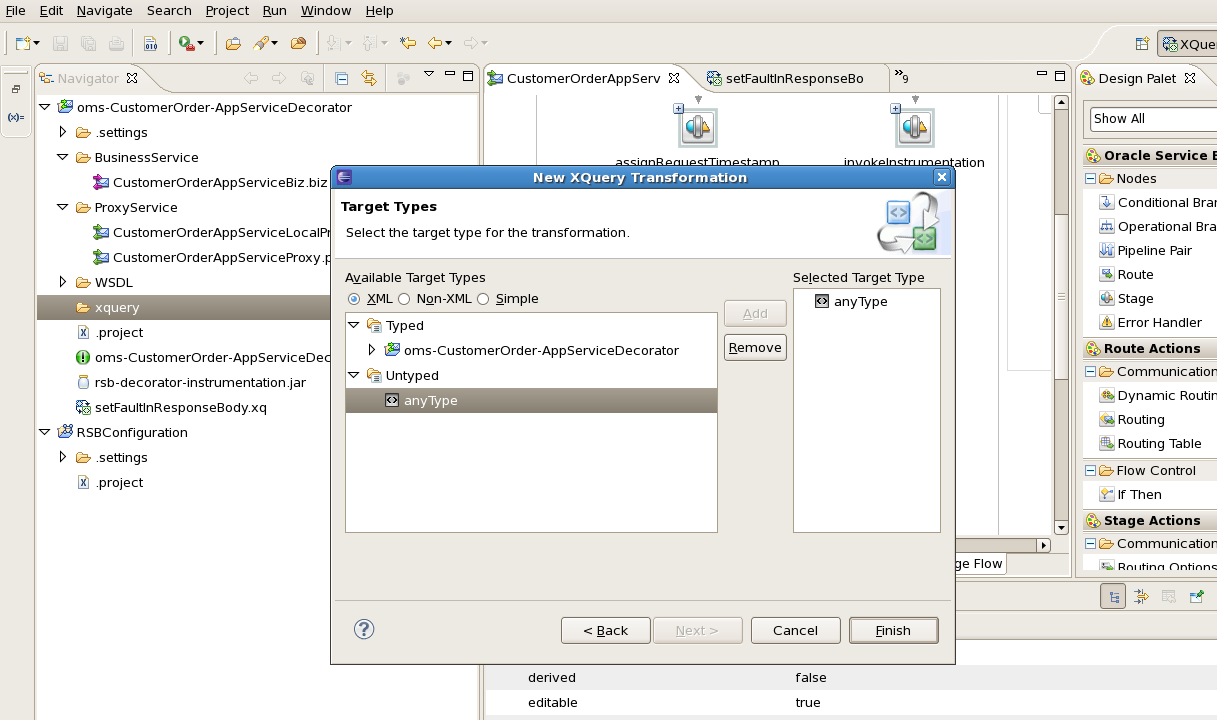Collapse the Nodes palette group
The width and height of the screenshot is (1217, 720).
[x=1090, y=179]
